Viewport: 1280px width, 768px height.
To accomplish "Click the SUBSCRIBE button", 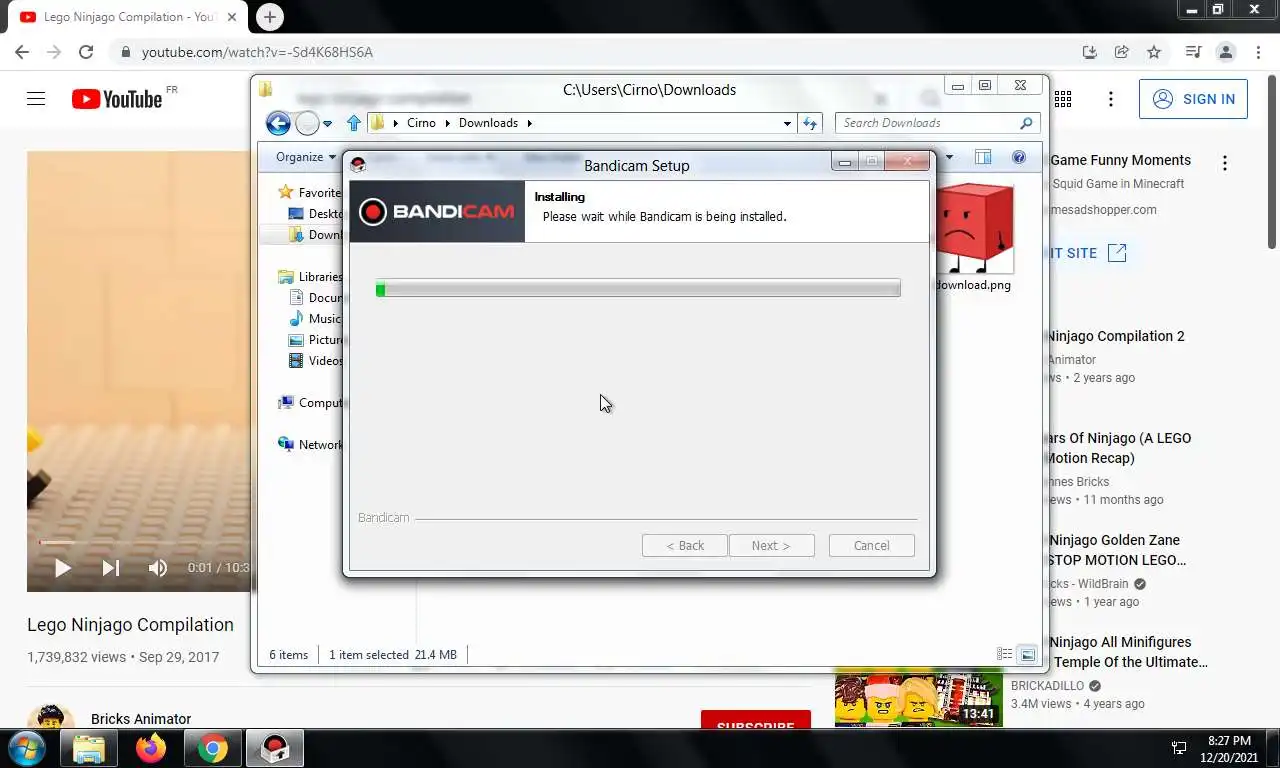I will tap(755, 720).
